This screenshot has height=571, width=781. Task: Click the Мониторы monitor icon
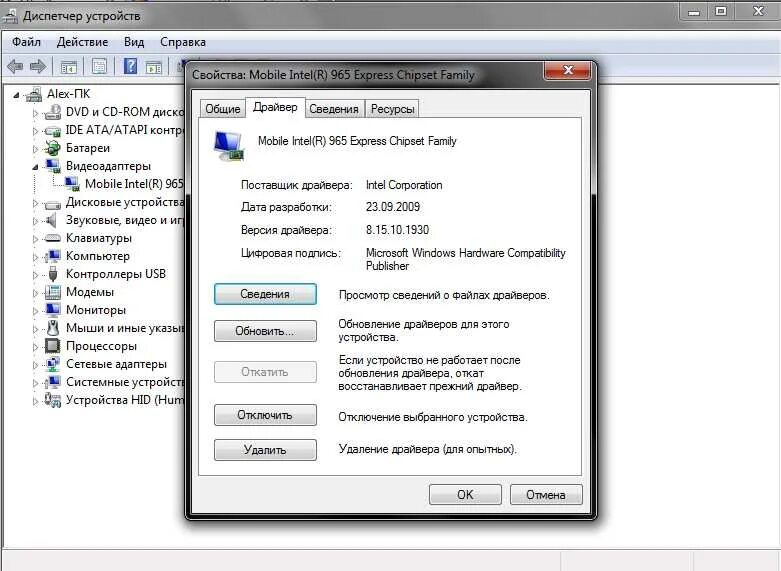[52, 310]
